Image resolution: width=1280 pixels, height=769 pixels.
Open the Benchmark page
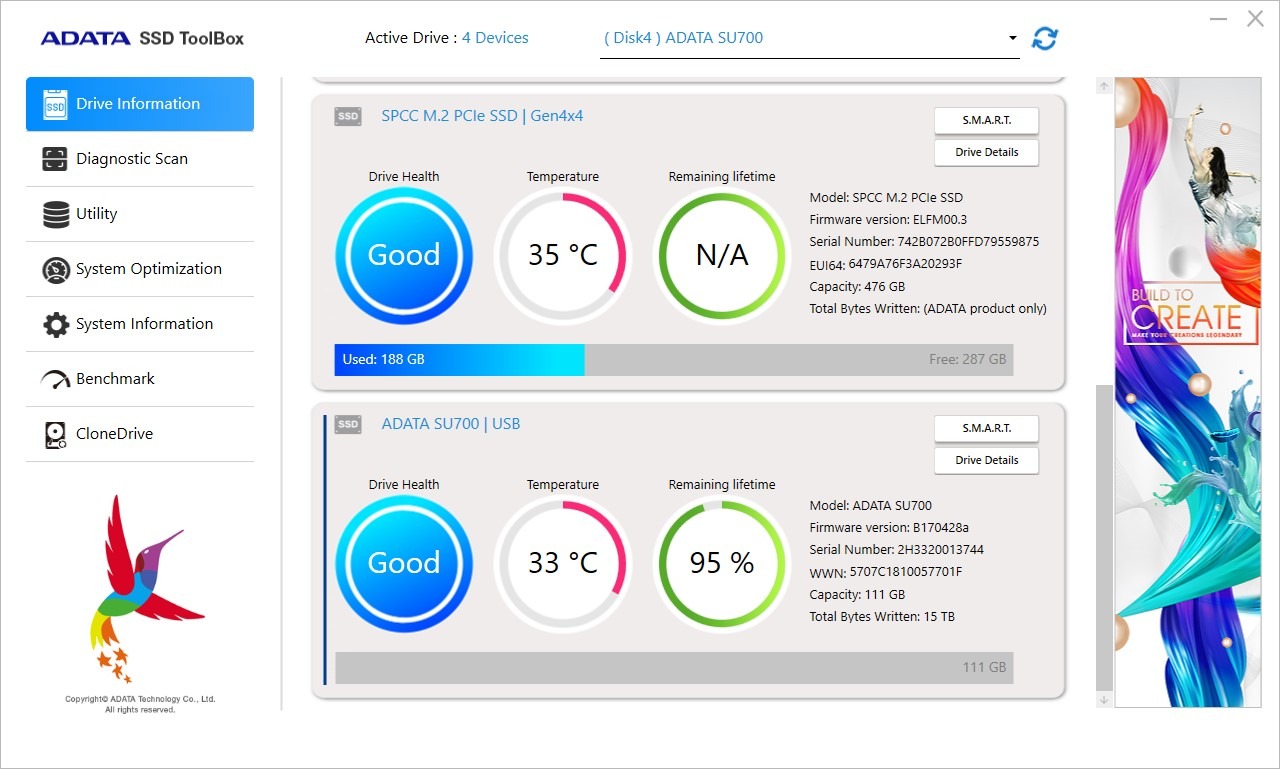click(140, 379)
